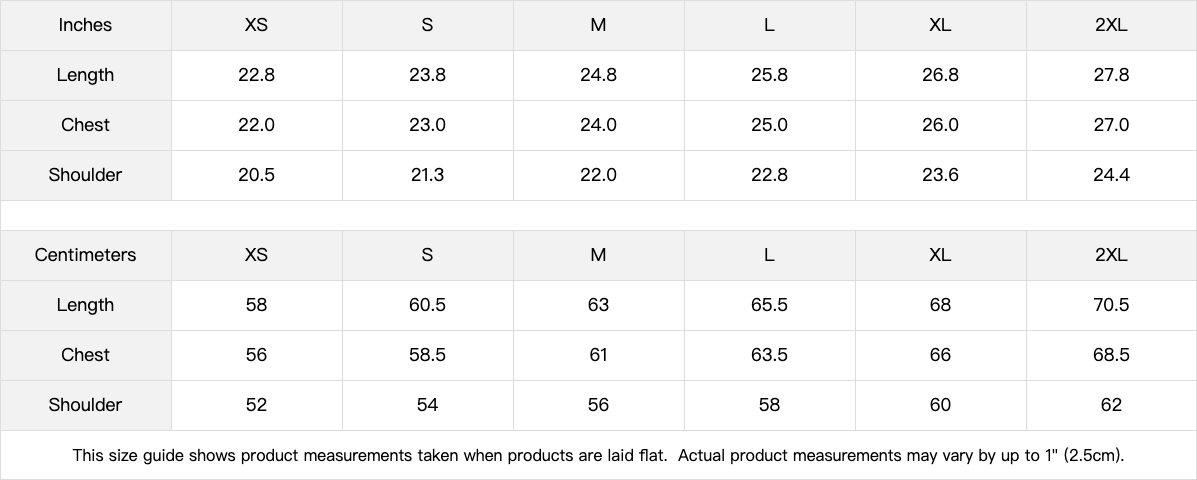Click the 70.5 length value for 2XL

tap(1111, 305)
